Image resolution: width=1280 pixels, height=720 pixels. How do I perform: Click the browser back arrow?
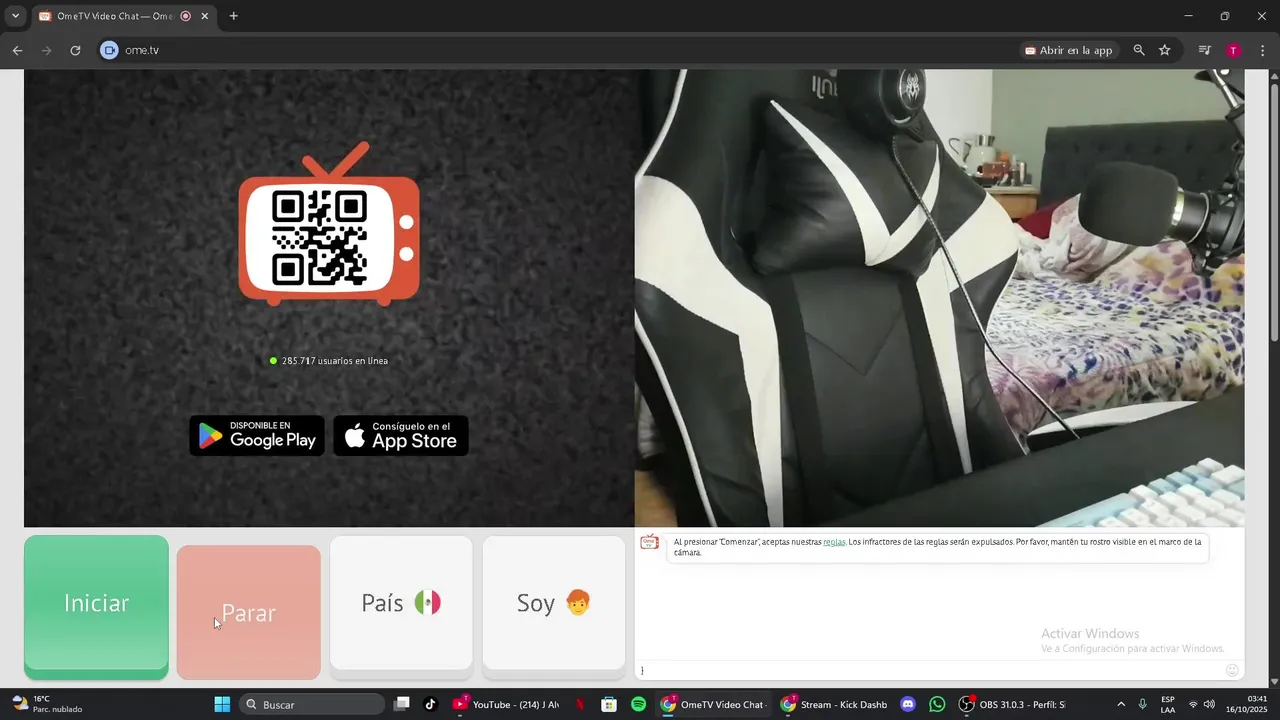coord(17,50)
